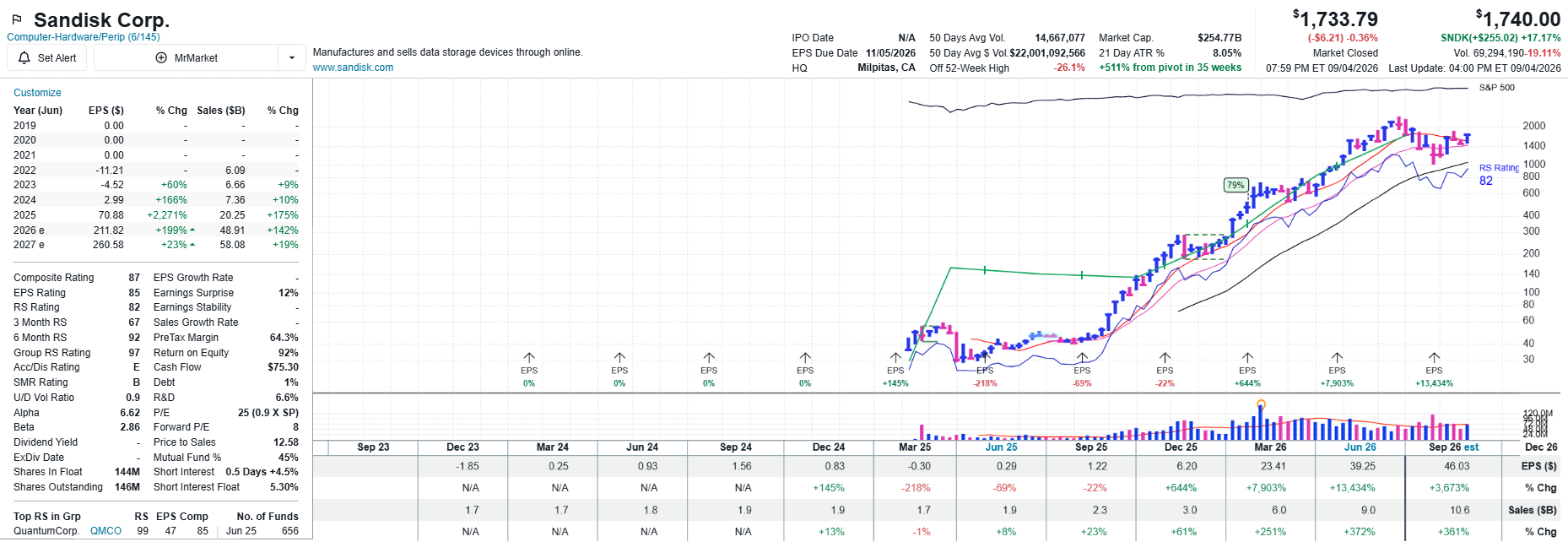Click the orange circle on the volume spike
This screenshot has width=1568, height=542.
coord(1261,404)
